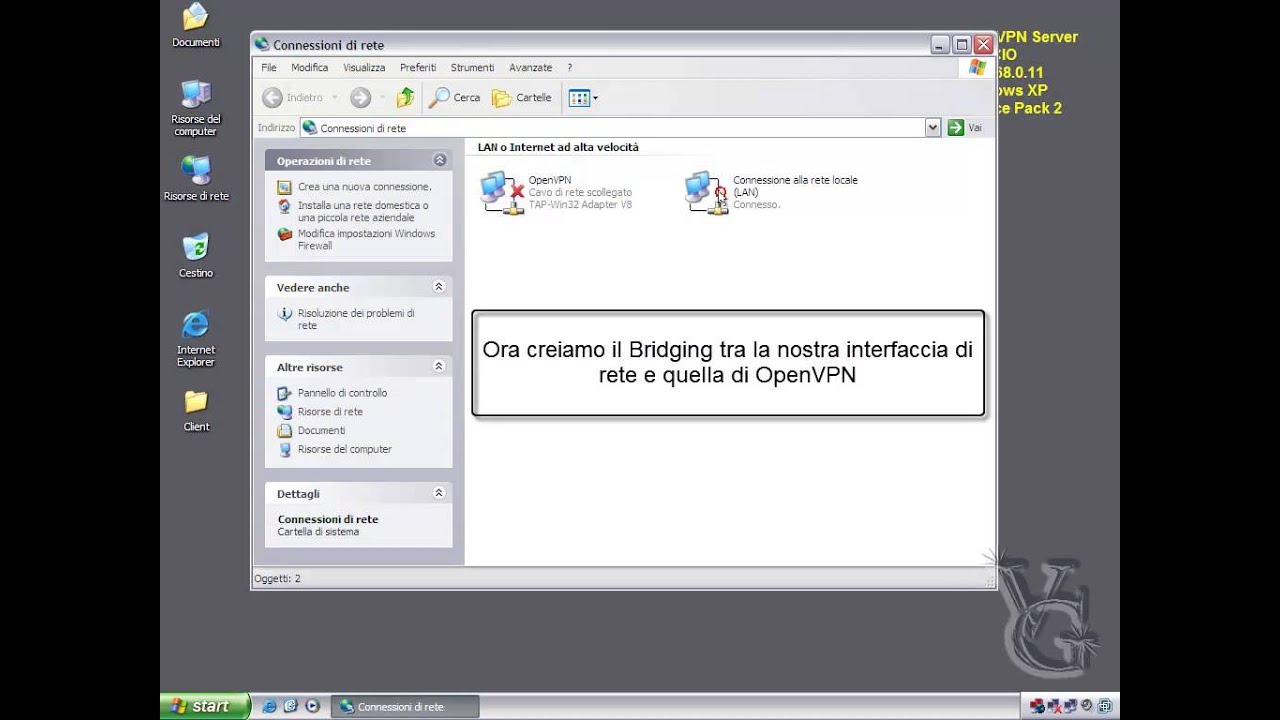The image size is (1280, 720).
Task: Click the LAN o Internet ad alta velocità header
Action: [x=558, y=147]
